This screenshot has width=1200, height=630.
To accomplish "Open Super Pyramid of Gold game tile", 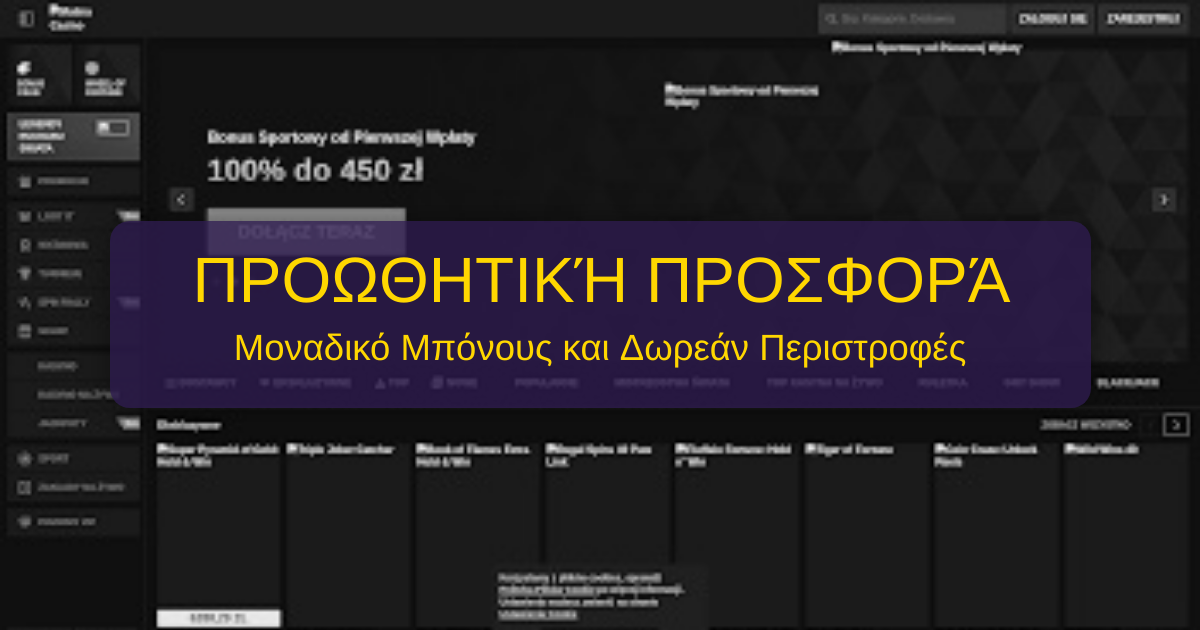I will pos(218,535).
